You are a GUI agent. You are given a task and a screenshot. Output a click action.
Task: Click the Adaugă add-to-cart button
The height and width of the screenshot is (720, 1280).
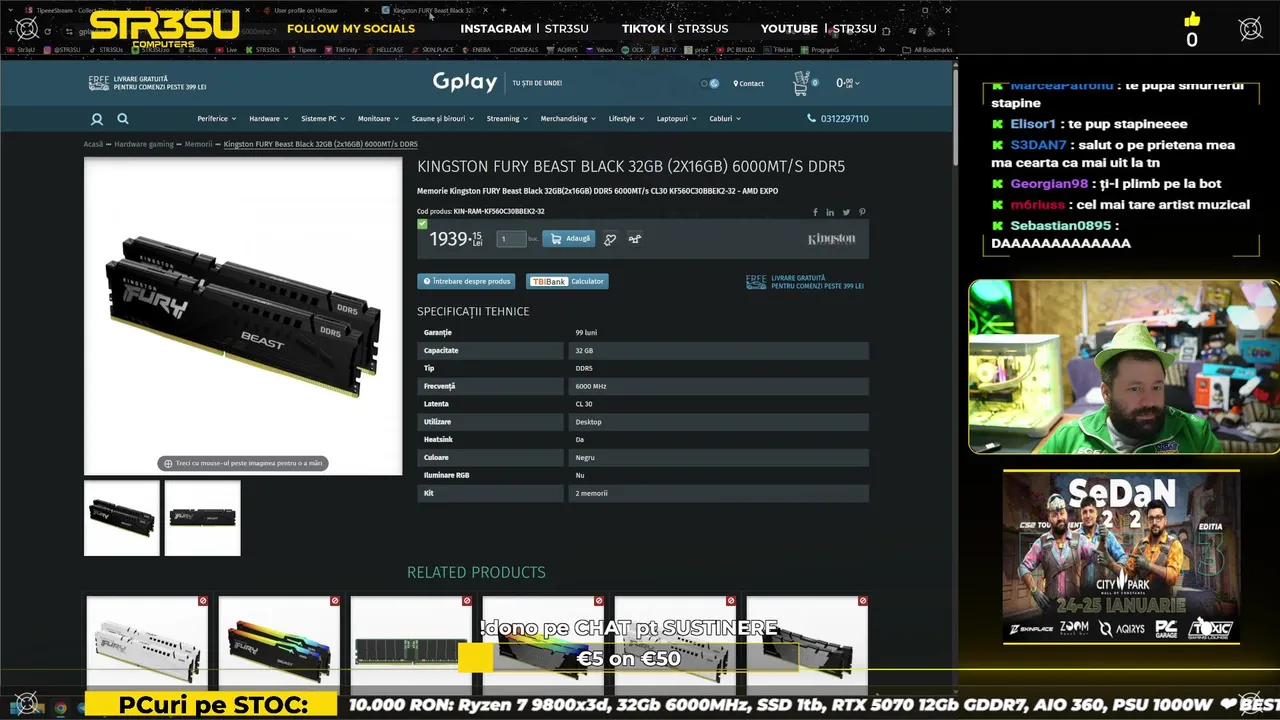[x=569, y=239]
